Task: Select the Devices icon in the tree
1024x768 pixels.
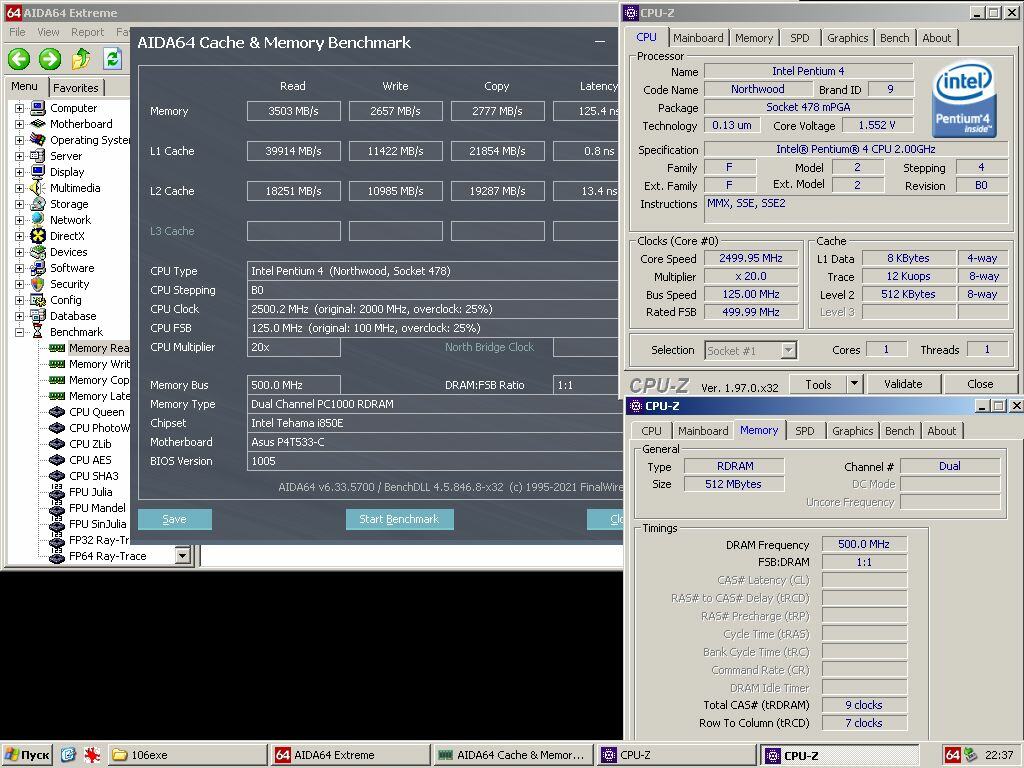Action: [x=38, y=251]
